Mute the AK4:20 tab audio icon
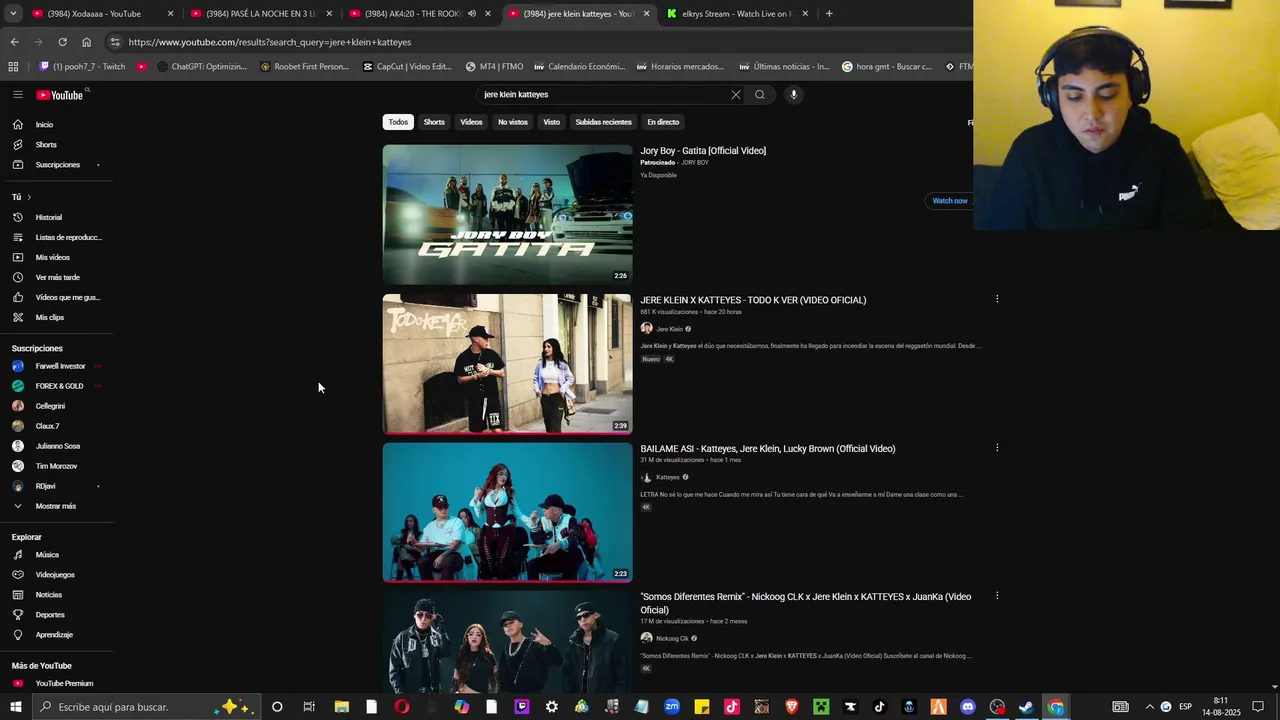 coord(471,14)
